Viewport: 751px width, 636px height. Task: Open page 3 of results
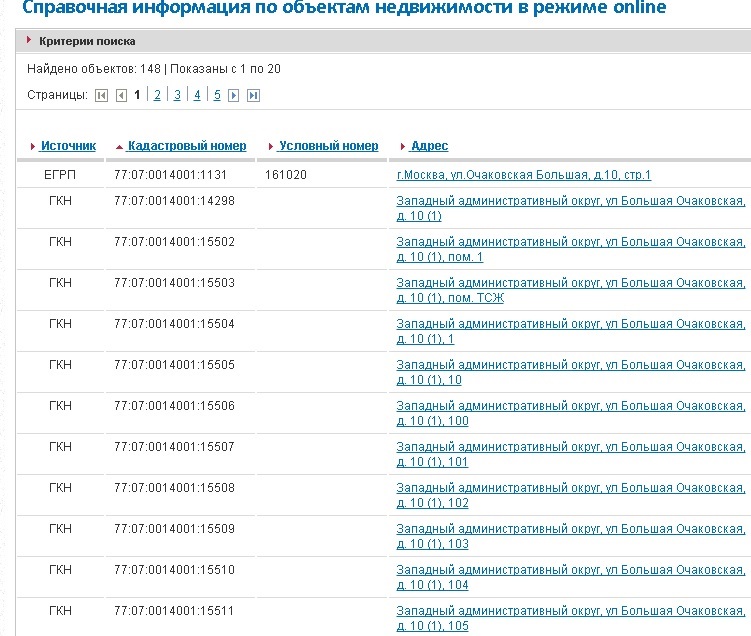pos(177,95)
